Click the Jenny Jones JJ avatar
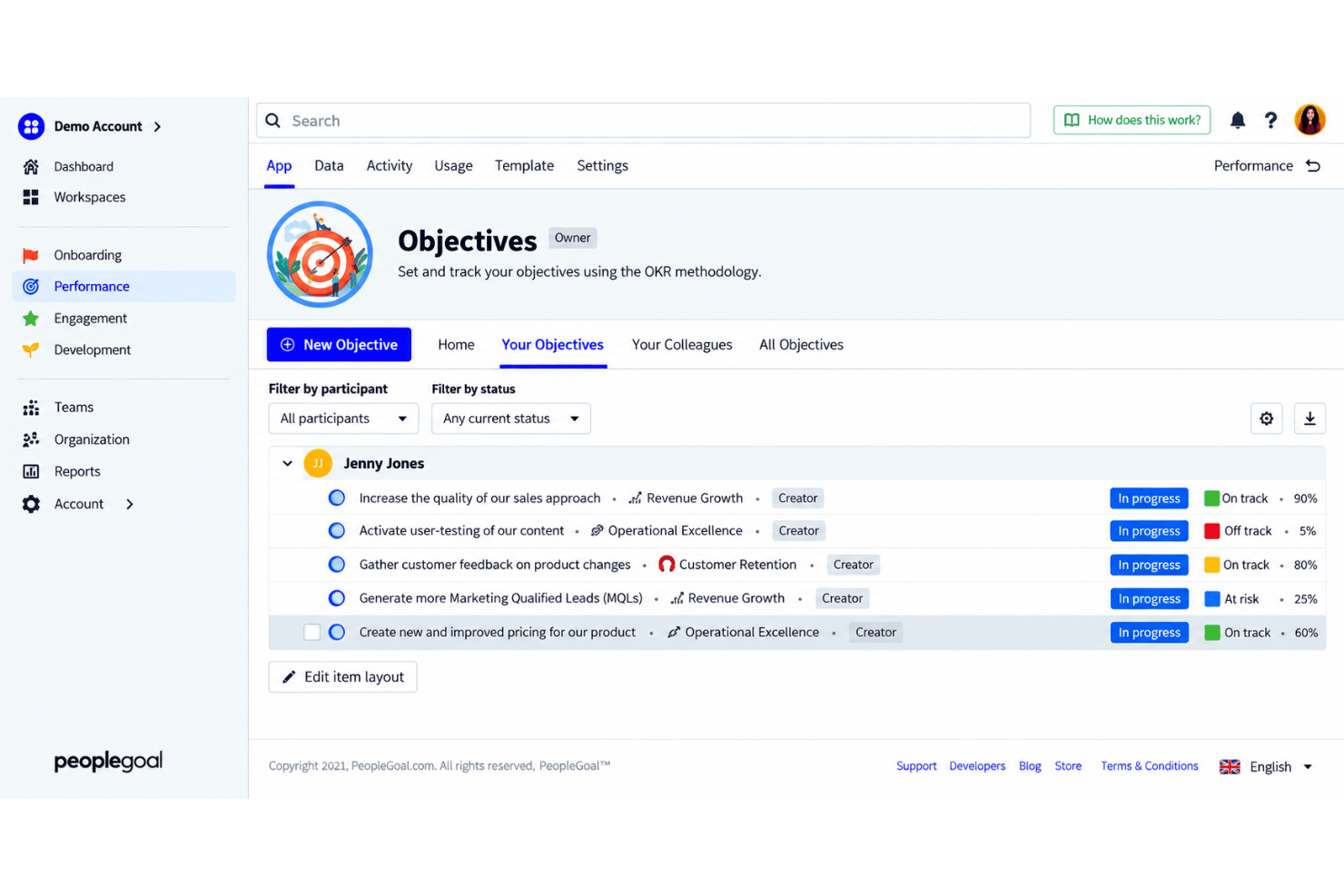Image resolution: width=1344 pixels, height=896 pixels. click(318, 463)
